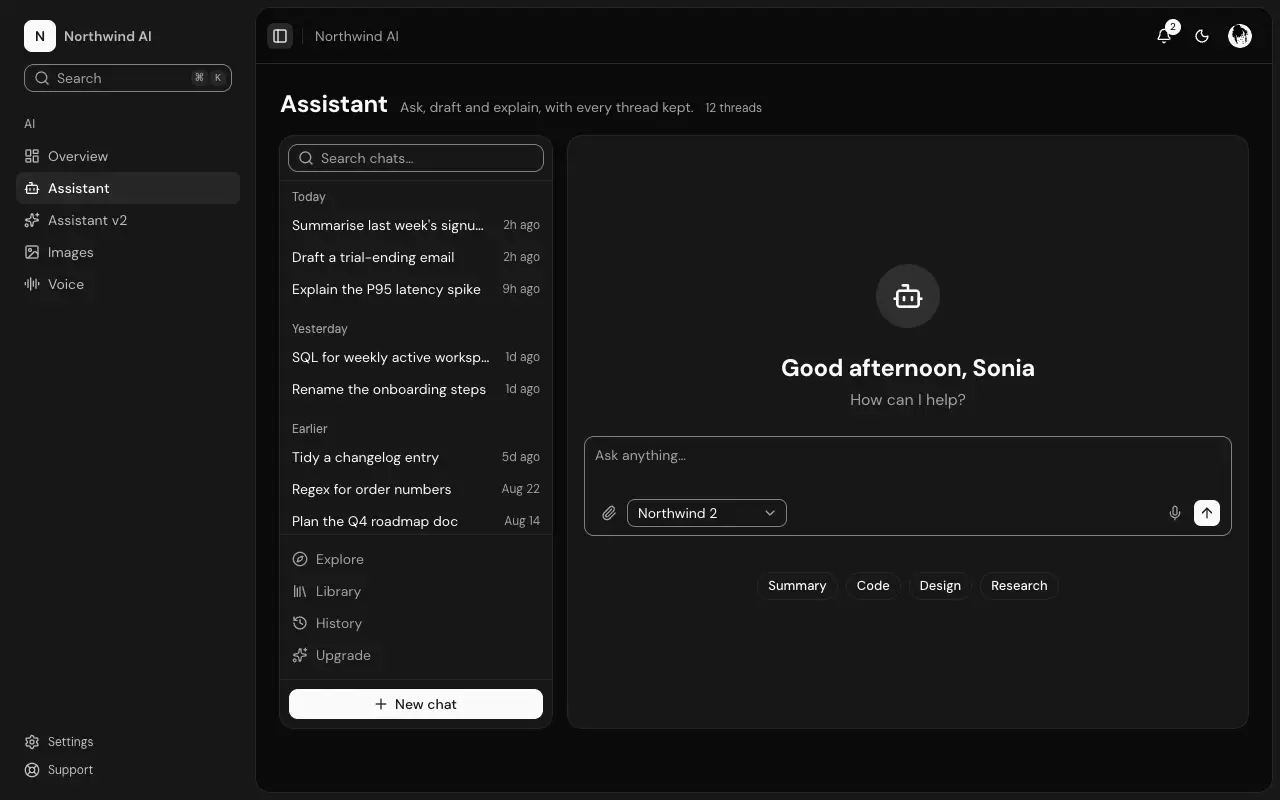
Task: Switch to light mode with the moon icon
Action: [1202, 36]
